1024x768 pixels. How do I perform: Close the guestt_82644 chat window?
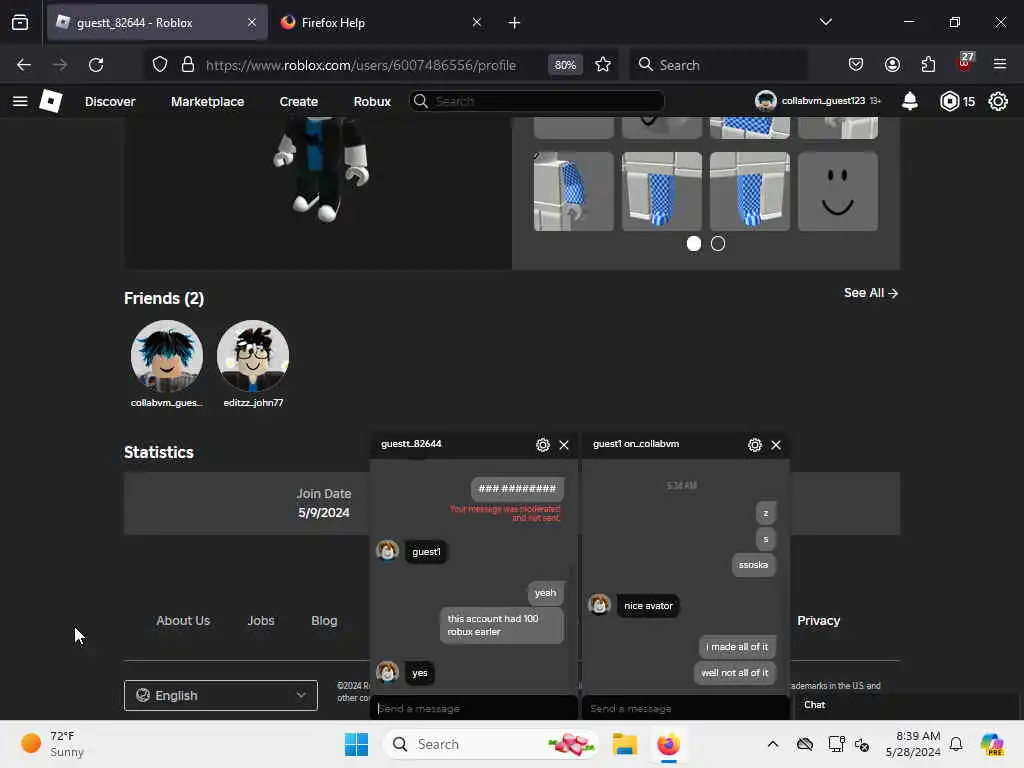pyautogui.click(x=564, y=445)
